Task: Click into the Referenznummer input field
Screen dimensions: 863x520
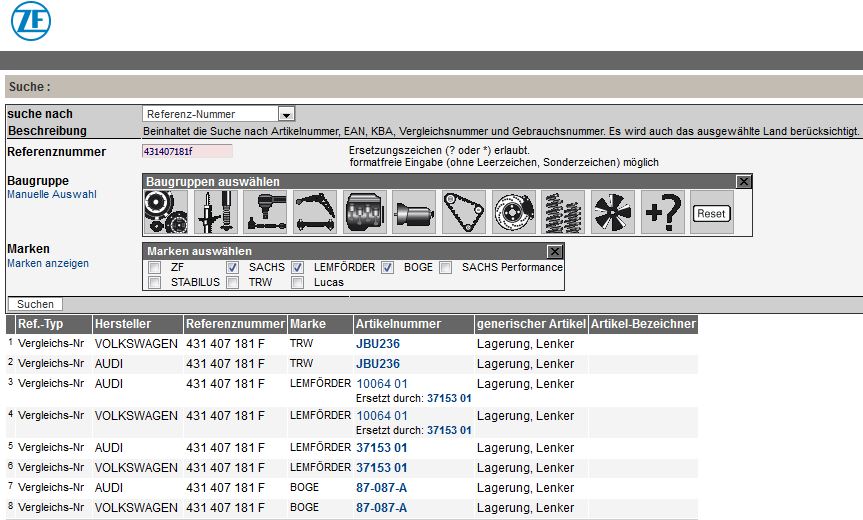Action: tap(187, 151)
